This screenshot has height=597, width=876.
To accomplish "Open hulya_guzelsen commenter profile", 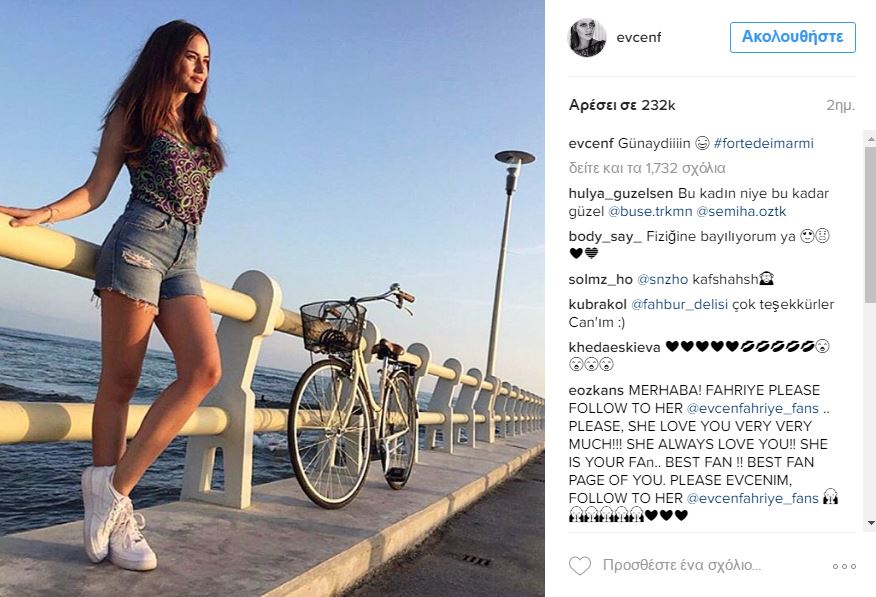I will (621, 194).
